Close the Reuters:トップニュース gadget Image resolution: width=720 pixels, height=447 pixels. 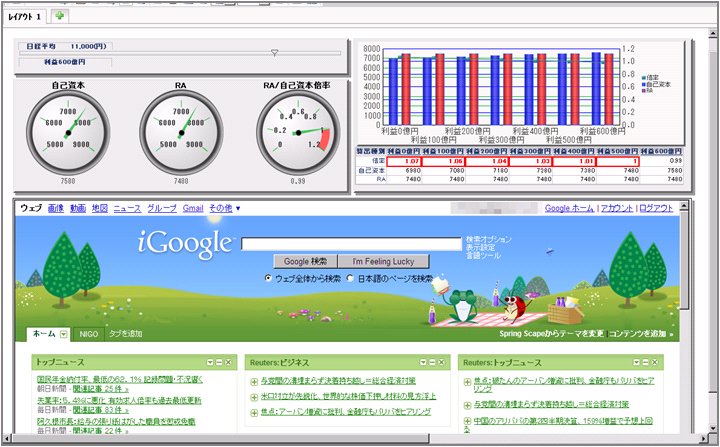tap(655, 362)
